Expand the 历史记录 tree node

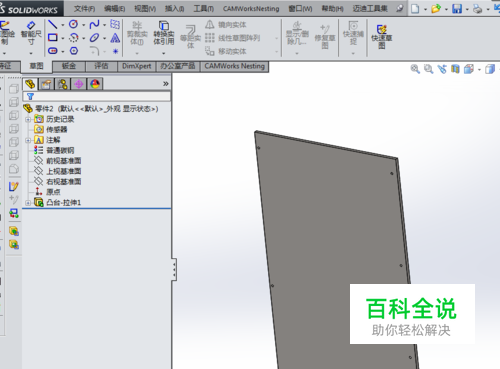coord(28,119)
